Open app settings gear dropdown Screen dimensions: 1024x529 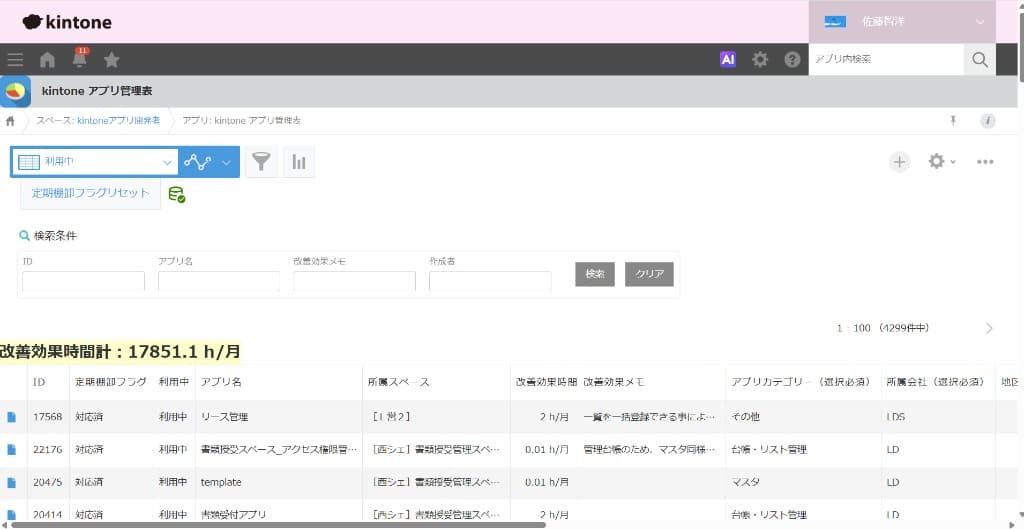[942, 161]
